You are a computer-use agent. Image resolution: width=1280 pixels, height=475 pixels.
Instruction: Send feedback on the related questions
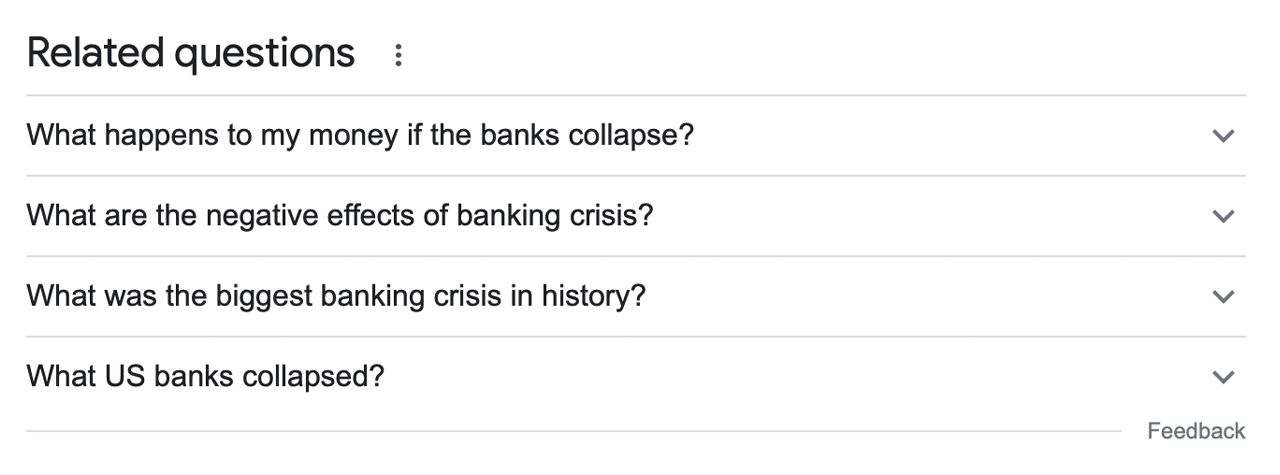point(1196,431)
